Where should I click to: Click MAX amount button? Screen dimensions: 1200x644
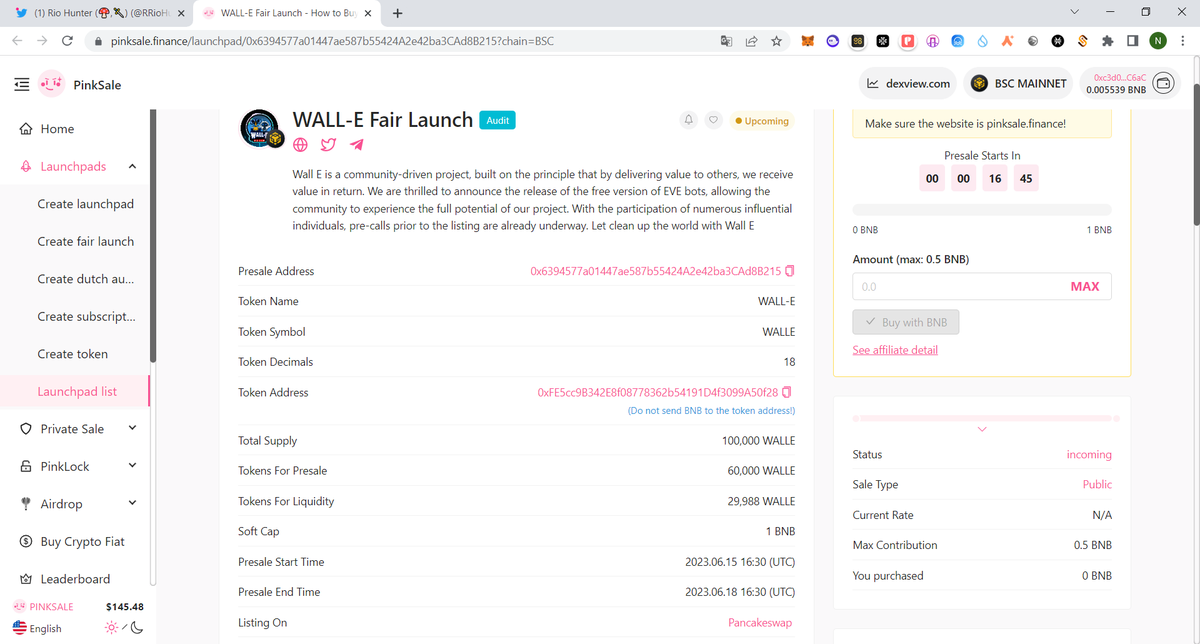[1084, 286]
